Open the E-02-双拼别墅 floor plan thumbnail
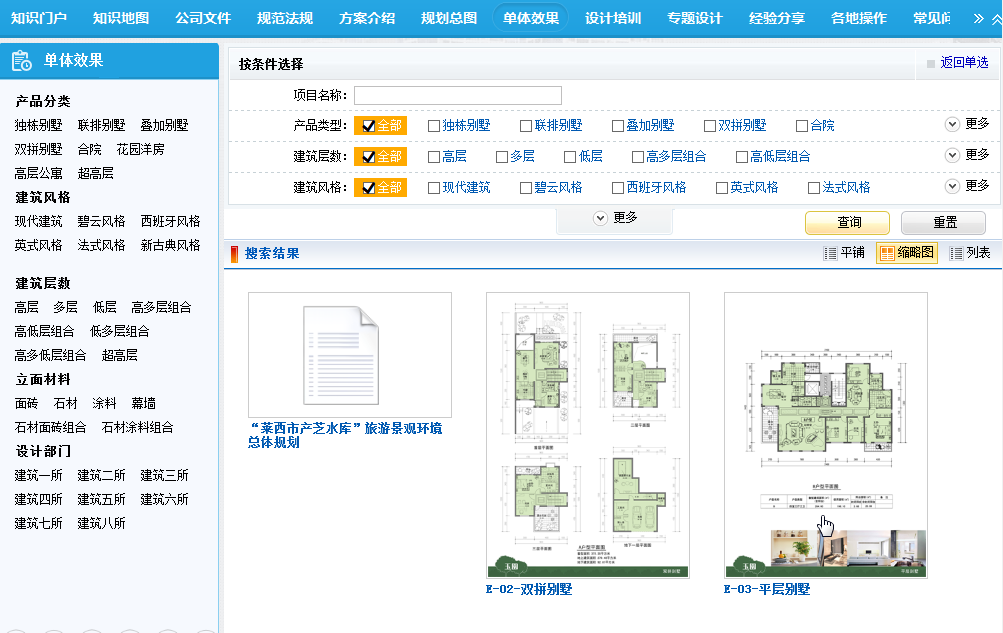The height and width of the screenshot is (633, 1003). click(587, 435)
